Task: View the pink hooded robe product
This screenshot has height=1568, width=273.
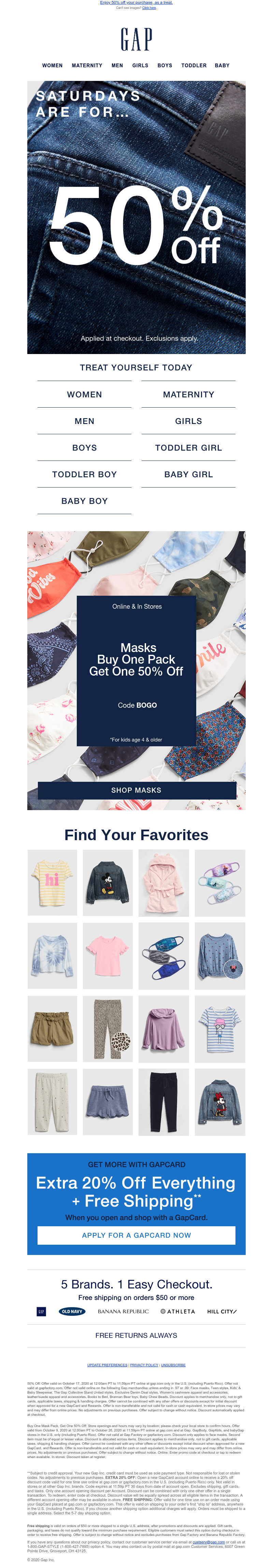Action: (x=163, y=882)
